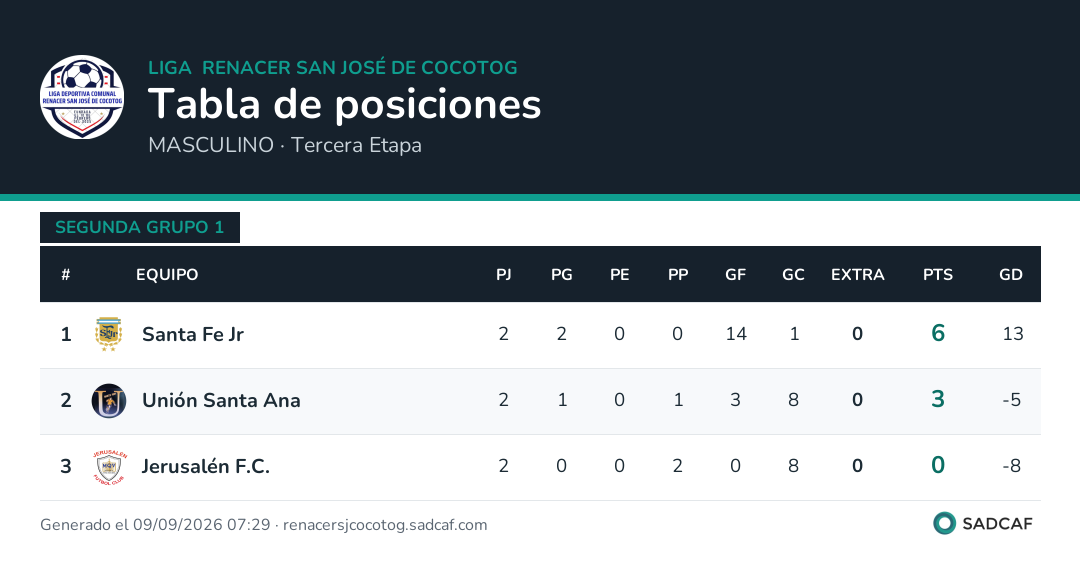Click the Tabla de posiciones heading
This screenshot has height=576, width=1080.
pos(344,104)
